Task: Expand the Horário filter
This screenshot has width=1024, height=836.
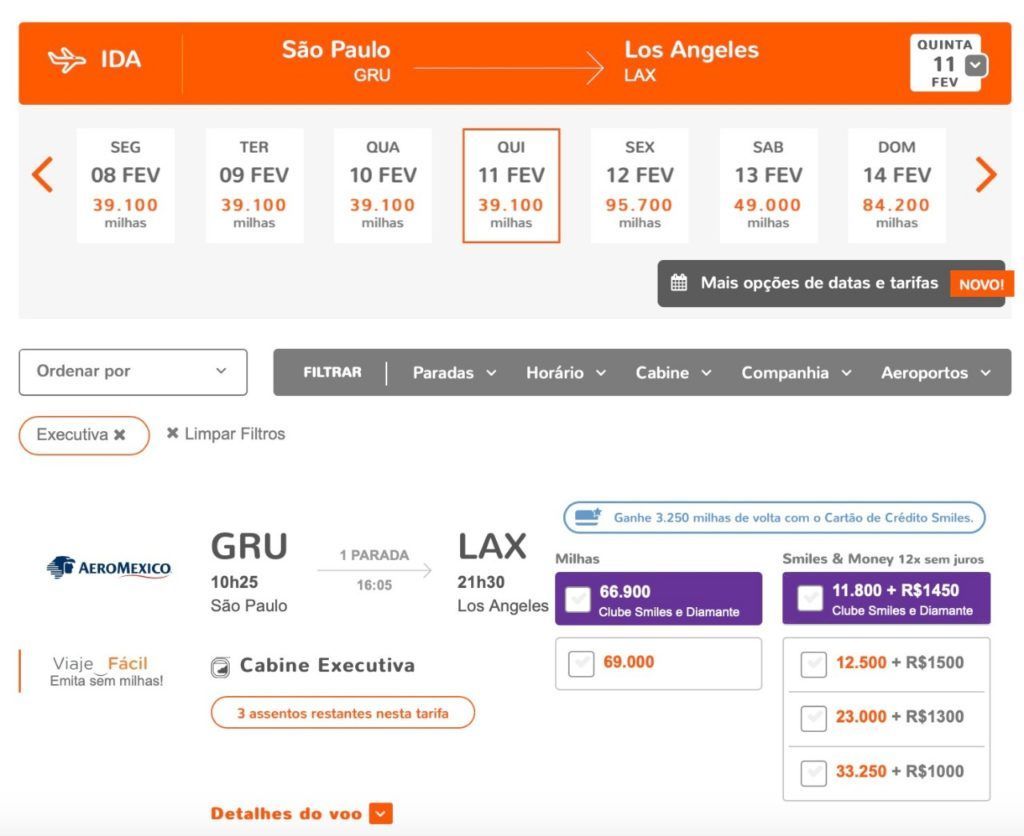Action: point(566,373)
